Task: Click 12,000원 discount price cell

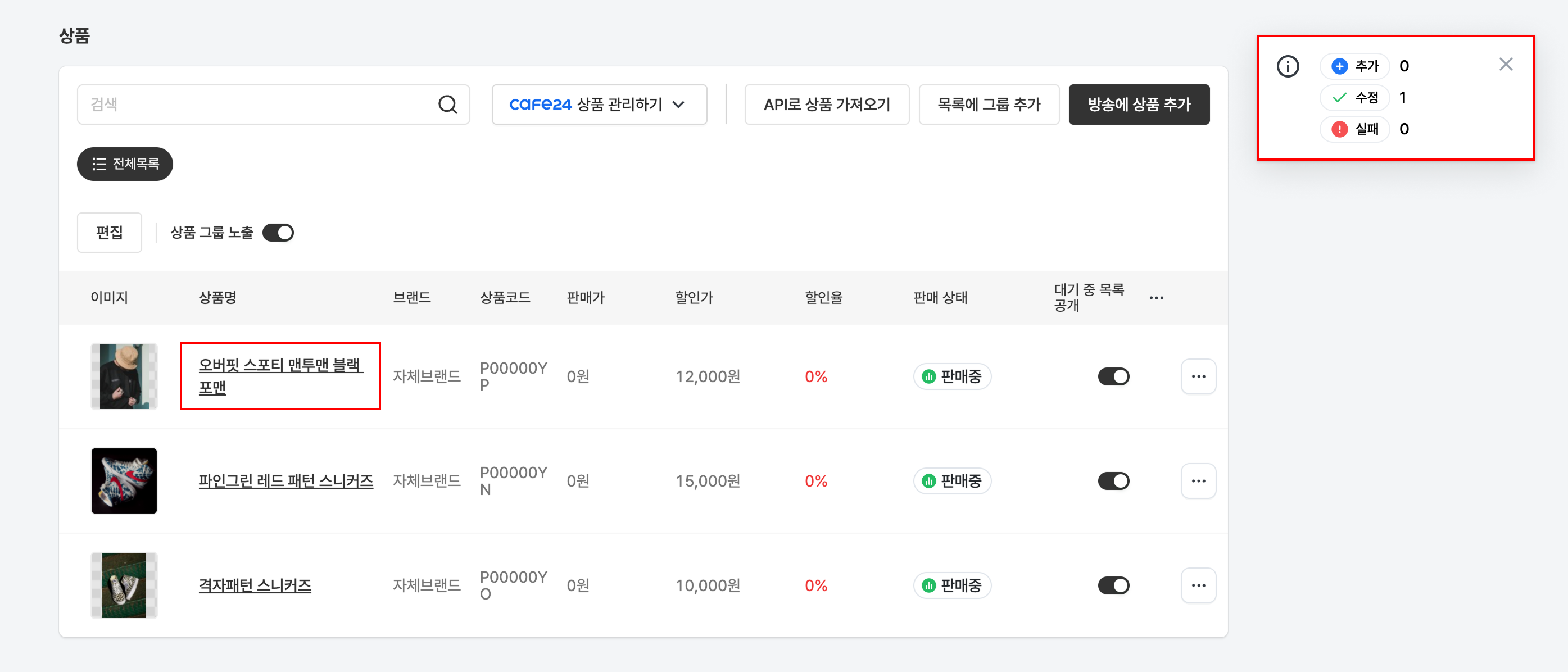Action: (708, 377)
